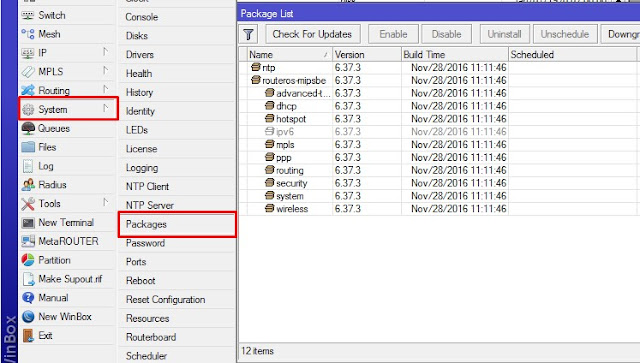The height and width of the screenshot is (363, 640).
Task: Expand the MPLS submenu arrow
Action: 105,71
